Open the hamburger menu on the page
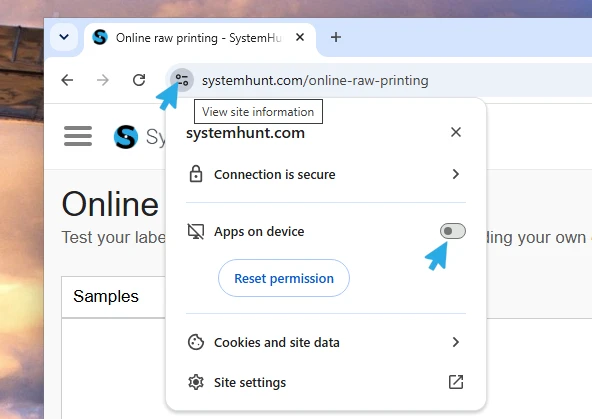This screenshot has height=419, width=592. (x=78, y=136)
